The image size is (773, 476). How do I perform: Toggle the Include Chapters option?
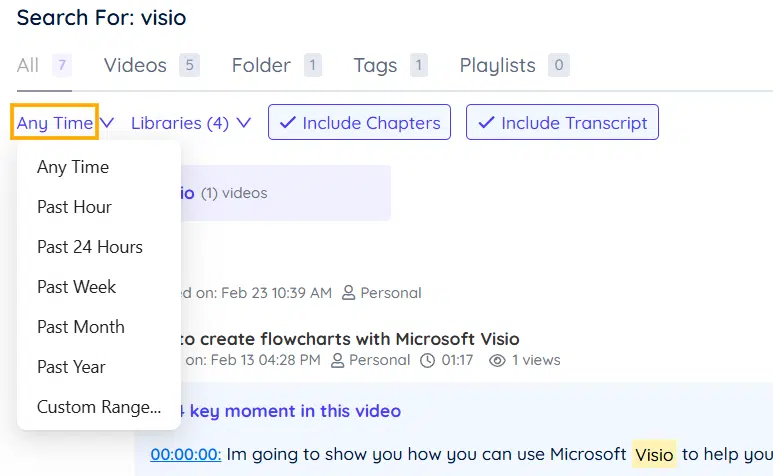pos(360,123)
